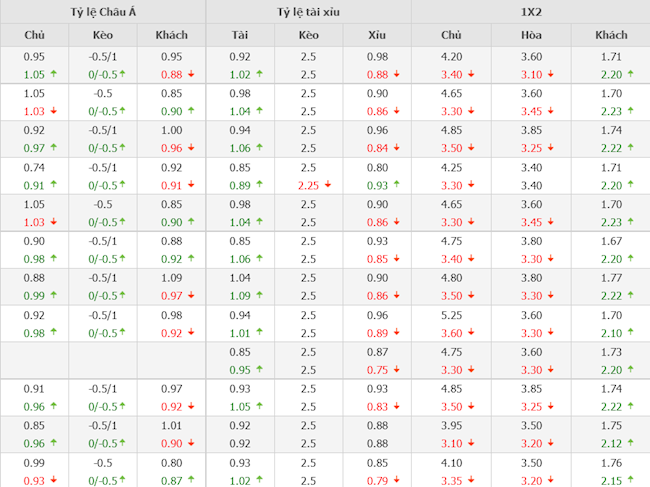Screen dimensions: 650x487
Task: Click the Tài column header
Action: [x=240, y=35]
